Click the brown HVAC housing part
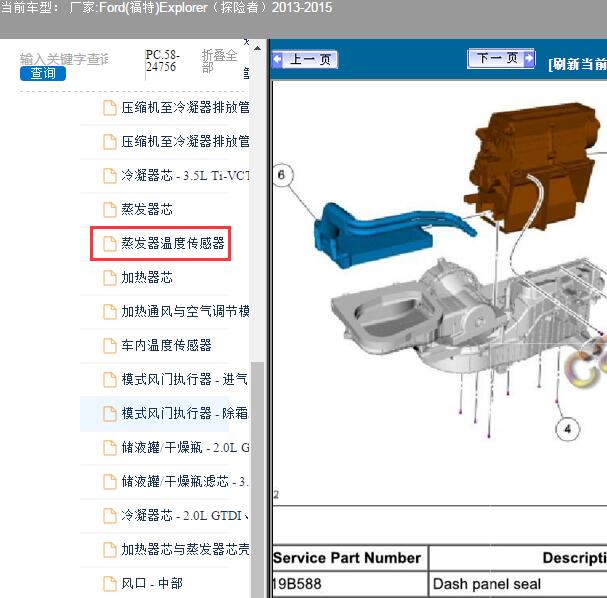 click(534, 166)
